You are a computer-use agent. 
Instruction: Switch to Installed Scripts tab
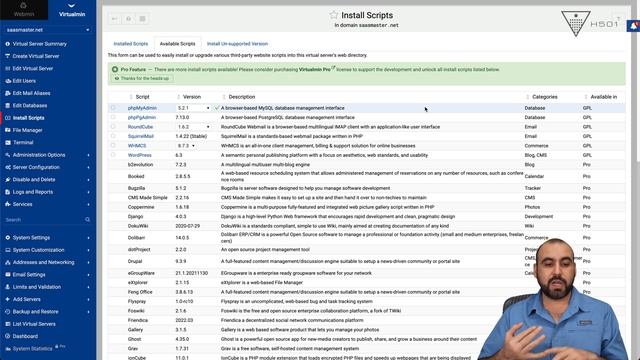(x=131, y=44)
